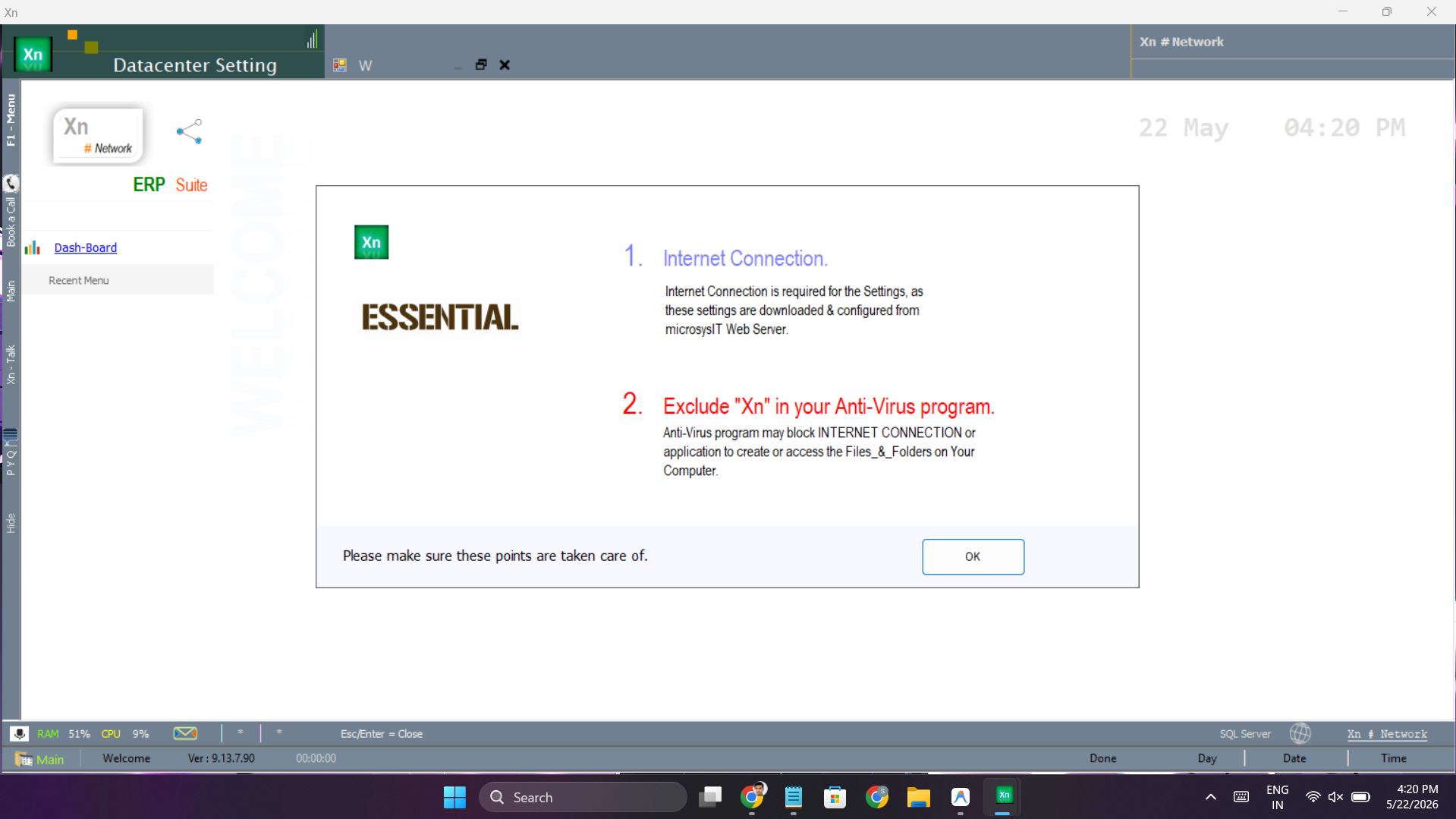Open Microsoft Store from the taskbar
This screenshot has width=1456, height=819.
835,797
